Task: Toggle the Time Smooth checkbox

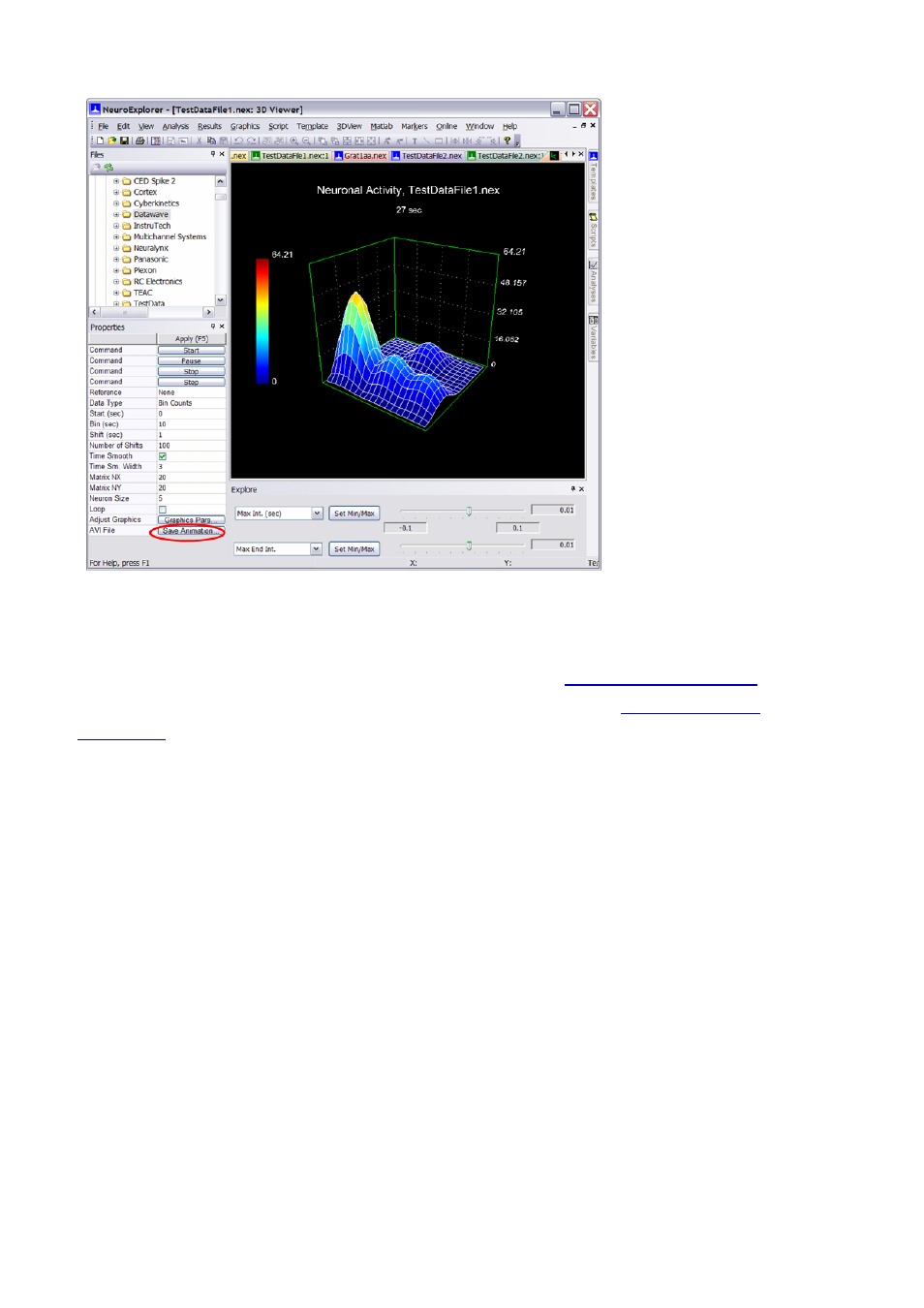Action: pos(163,456)
